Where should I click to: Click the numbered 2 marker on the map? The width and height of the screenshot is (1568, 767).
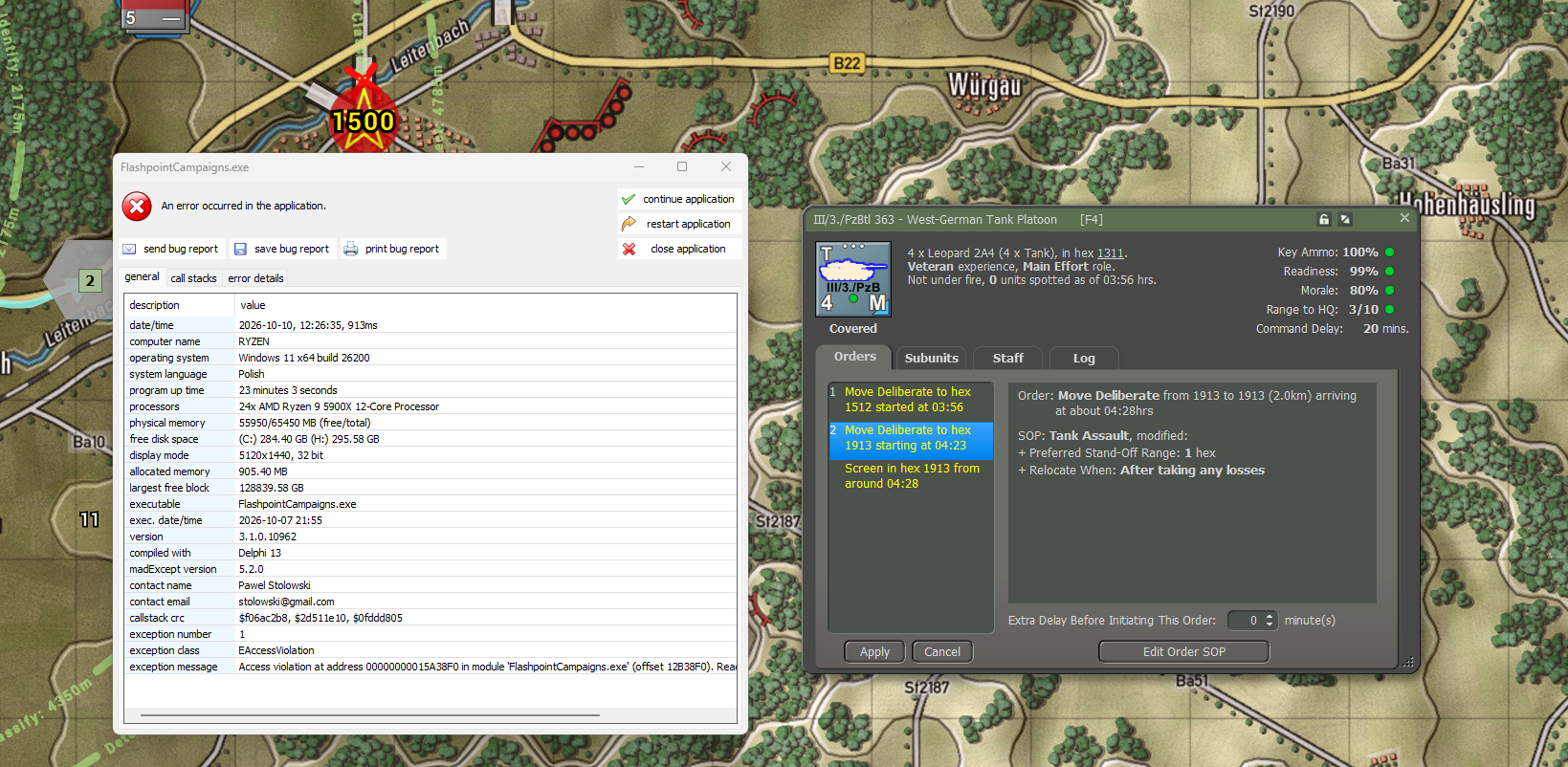(x=90, y=280)
